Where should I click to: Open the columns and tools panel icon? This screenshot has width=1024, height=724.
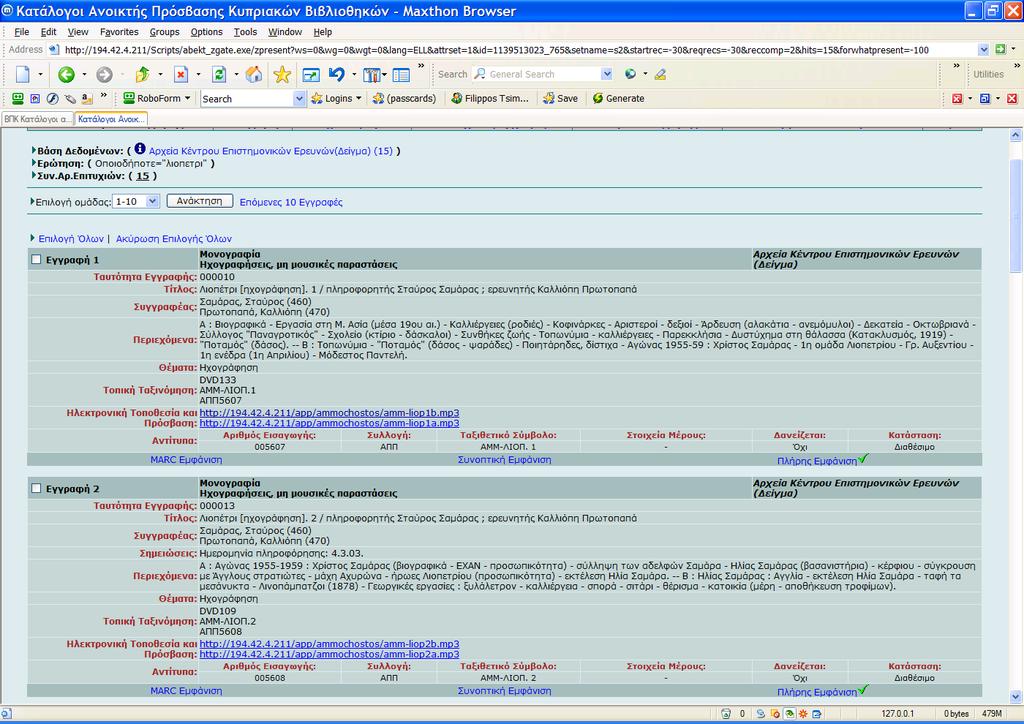pos(371,75)
